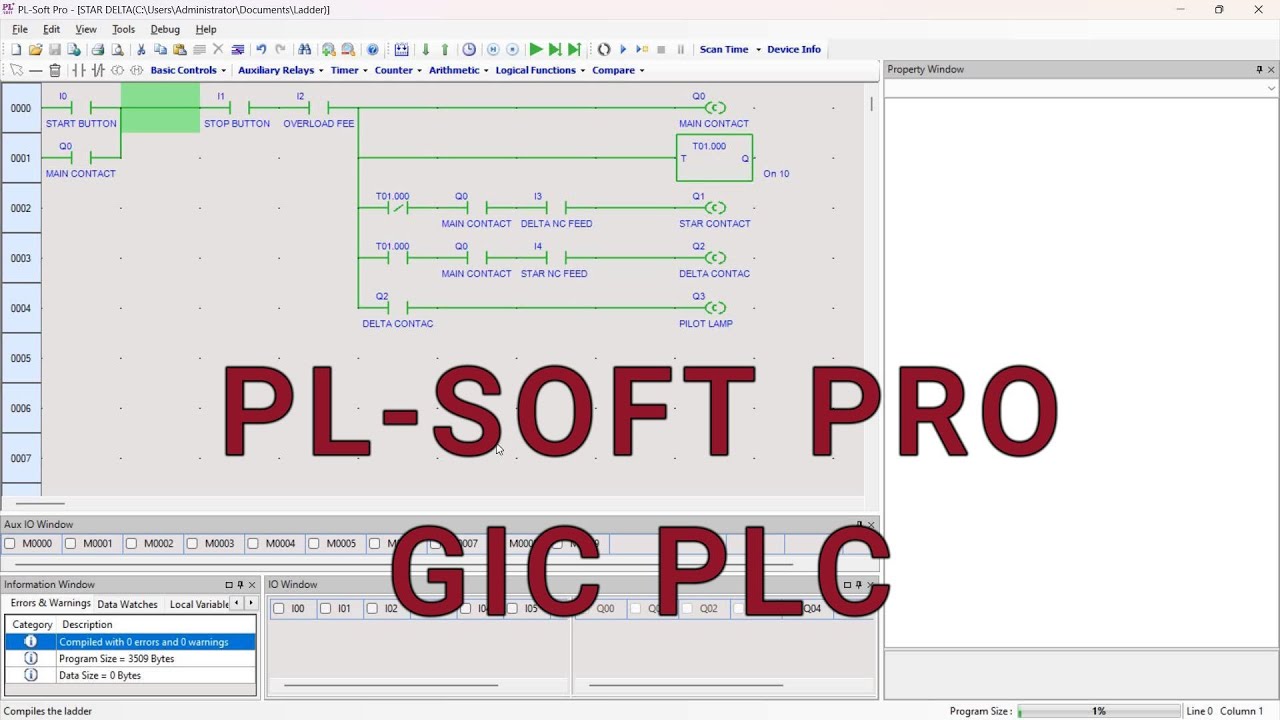Insert a normally closed contact
Screen dimensions: 1280x720
point(98,70)
